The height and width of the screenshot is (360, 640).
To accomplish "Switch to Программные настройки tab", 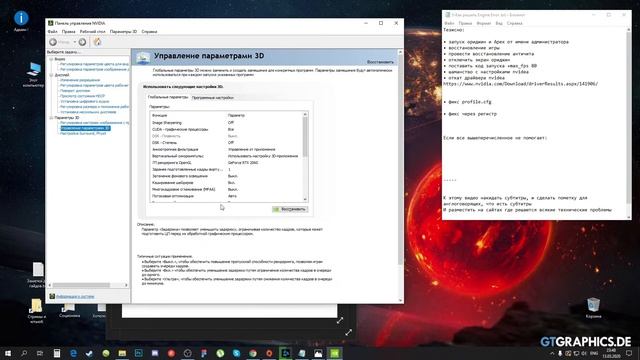I will click(x=213, y=98).
